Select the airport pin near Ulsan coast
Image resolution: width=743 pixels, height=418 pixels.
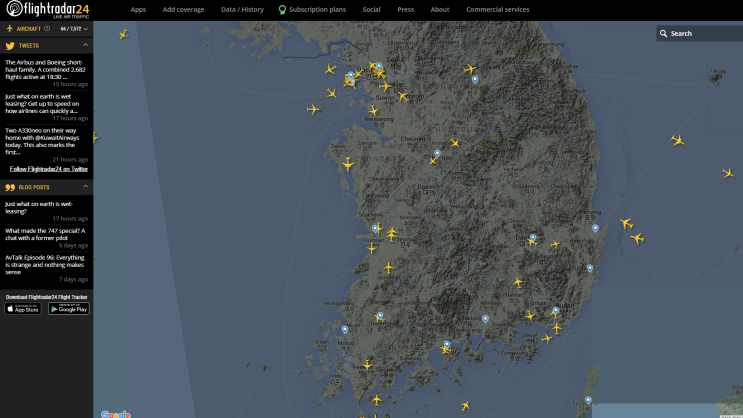click(x=590, y=269)
